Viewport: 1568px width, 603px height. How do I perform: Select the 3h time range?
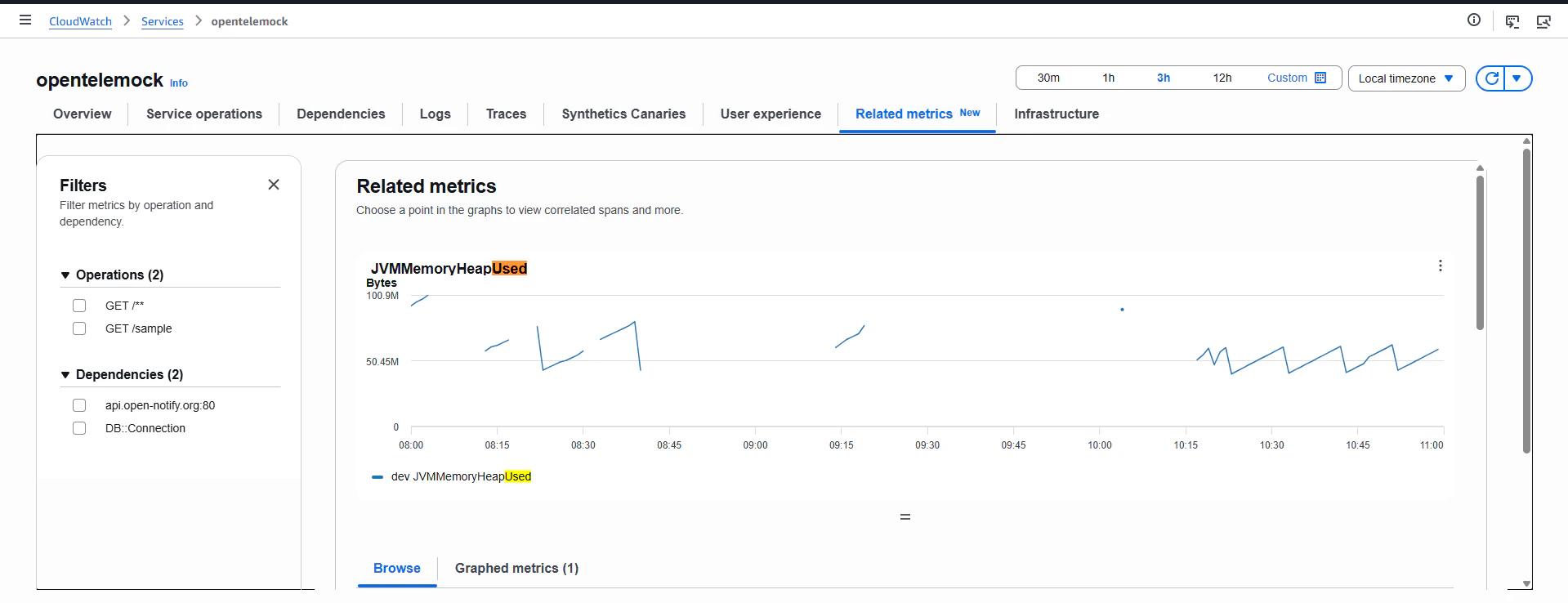click(x=1164, y=78)
